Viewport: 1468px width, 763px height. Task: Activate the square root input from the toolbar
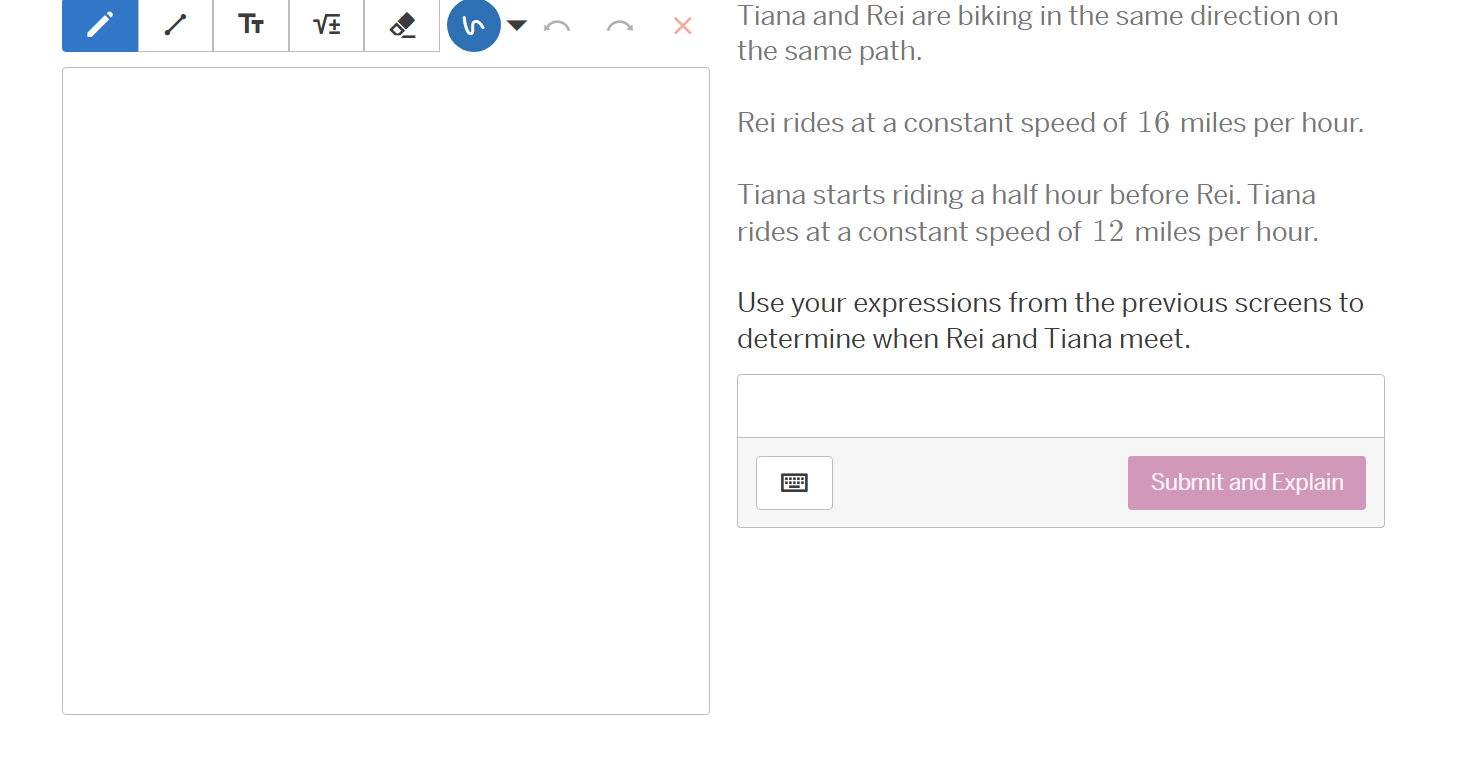(x=325, y=25)
